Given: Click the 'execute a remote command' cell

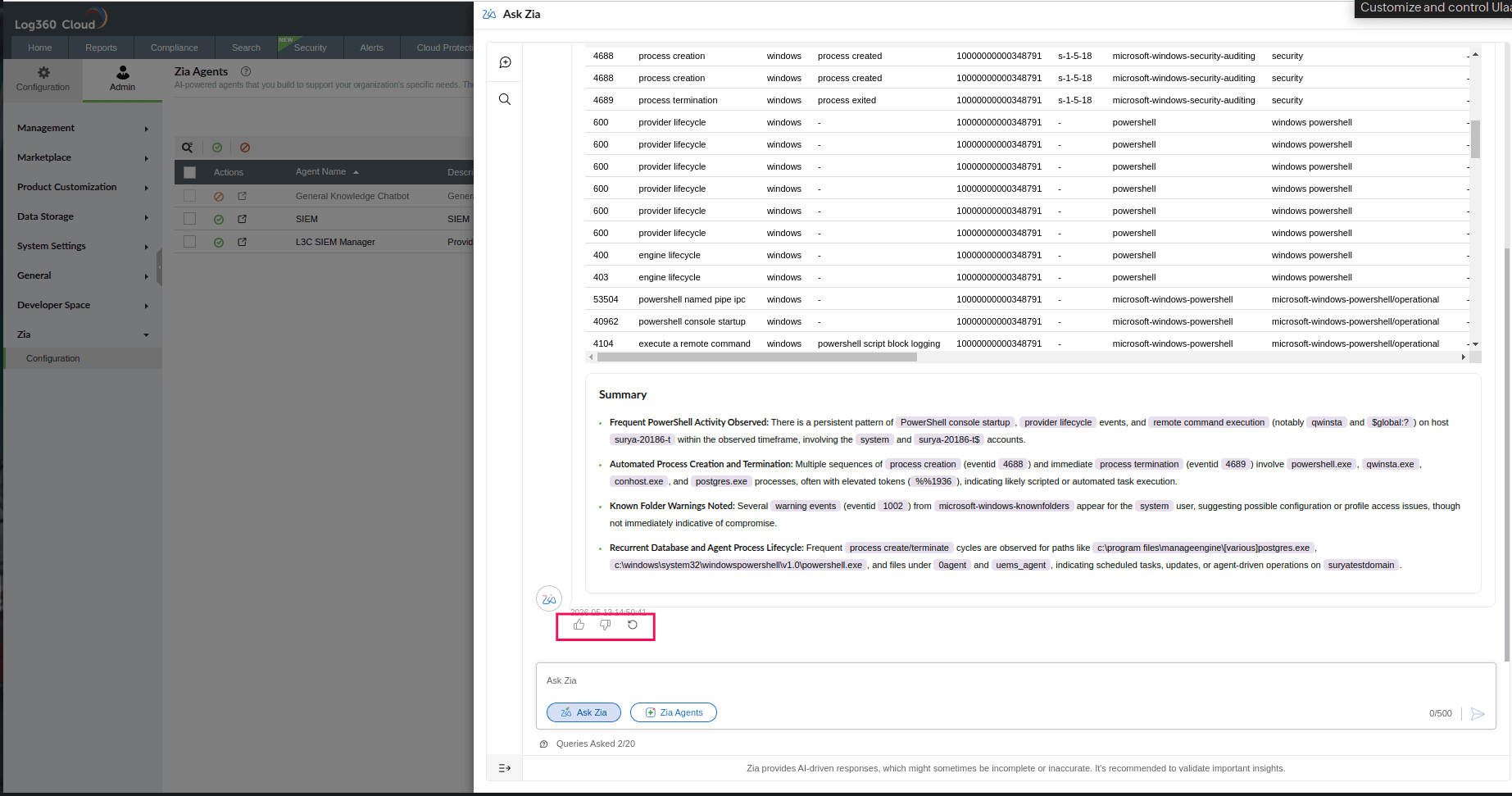Looking at the screenshot, I should pos(694,343).
